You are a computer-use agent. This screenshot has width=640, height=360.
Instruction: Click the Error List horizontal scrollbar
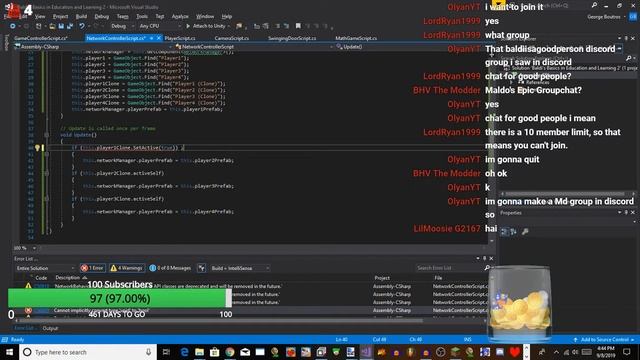[220, 321]
